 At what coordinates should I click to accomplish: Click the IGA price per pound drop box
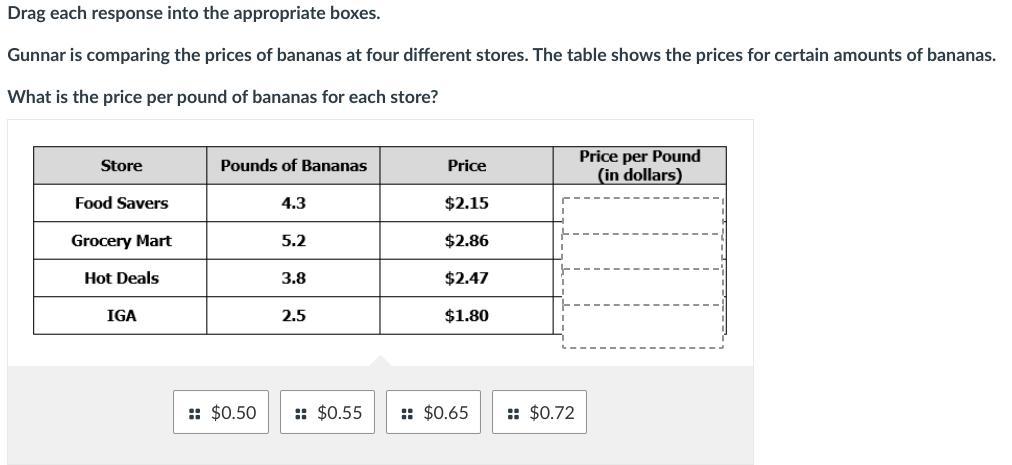click(642, 326)
